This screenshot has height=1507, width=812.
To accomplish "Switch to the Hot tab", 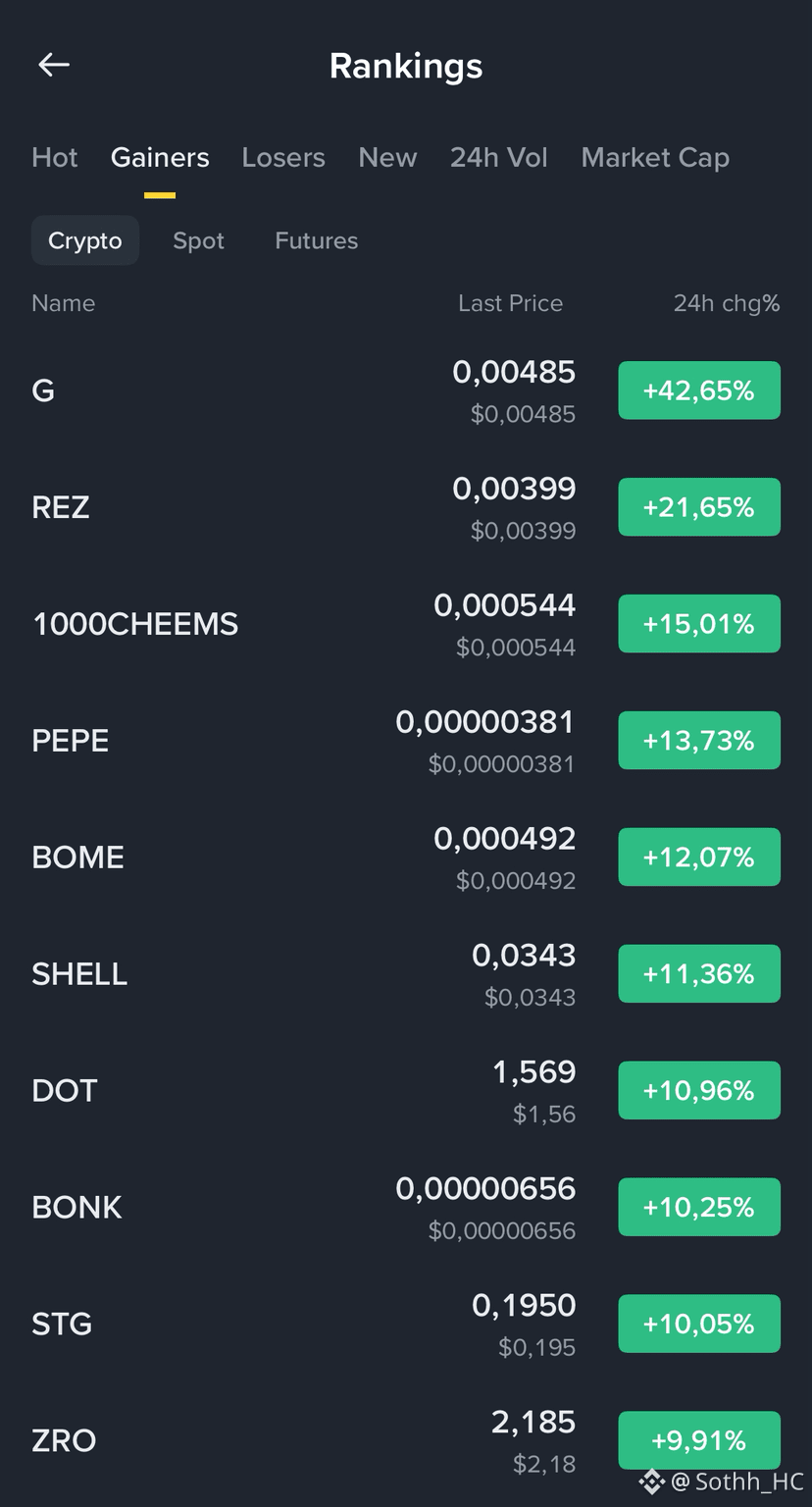I will pyautogui.click(x=55, y=158).
